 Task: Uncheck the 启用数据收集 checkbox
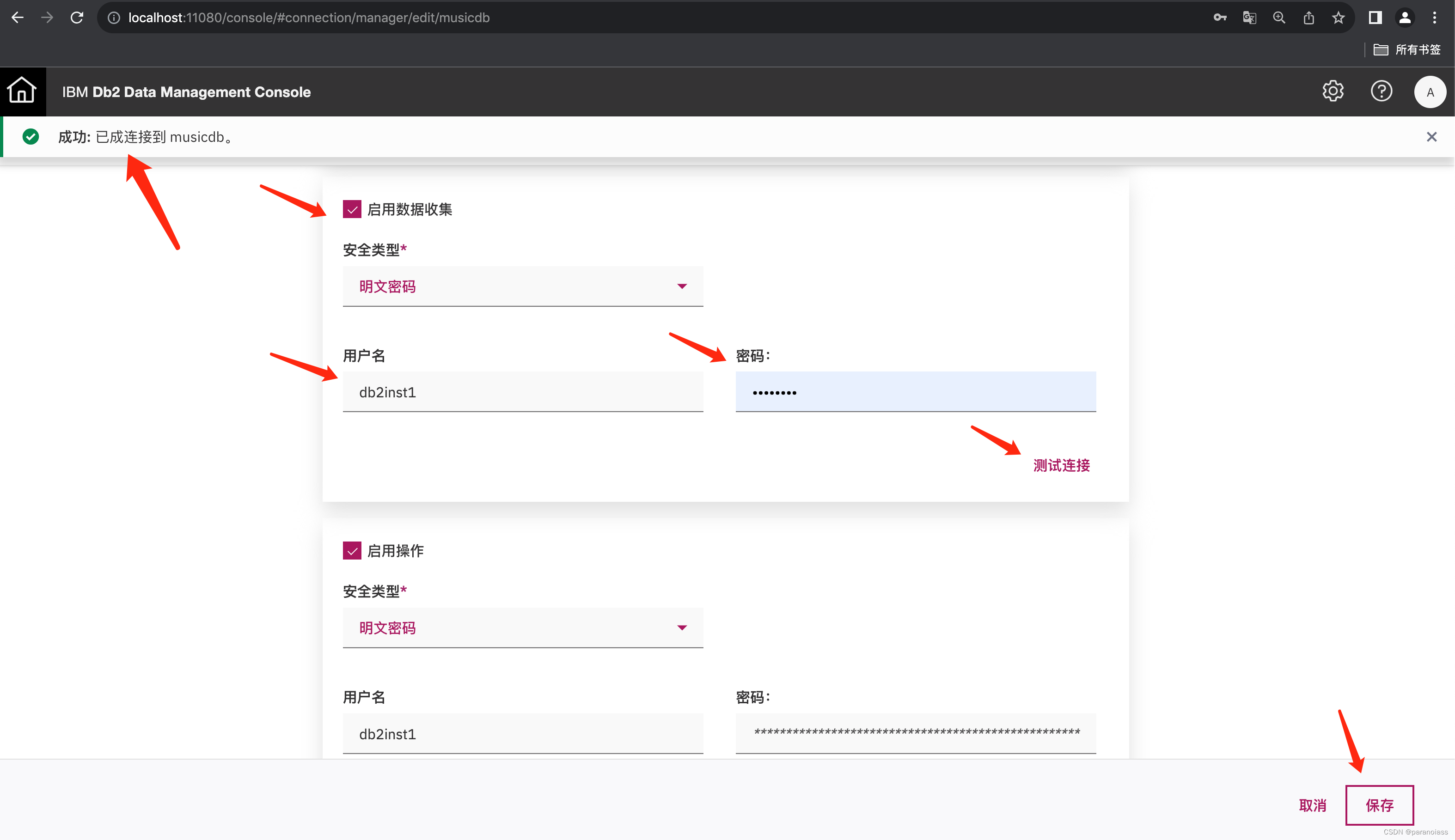coord(352,209)
